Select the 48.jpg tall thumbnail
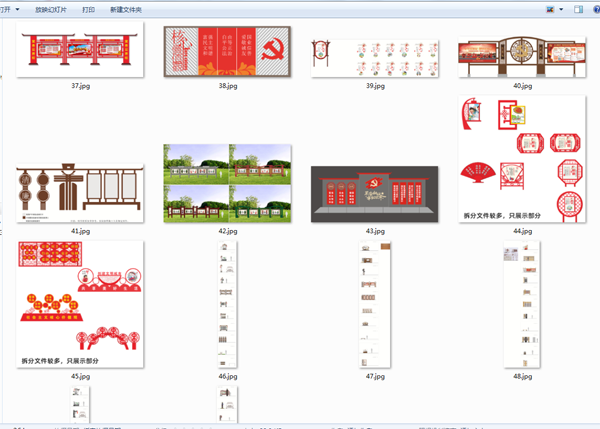Image resolution: width=600 pixels, height=429 pixels. (521, 304)
